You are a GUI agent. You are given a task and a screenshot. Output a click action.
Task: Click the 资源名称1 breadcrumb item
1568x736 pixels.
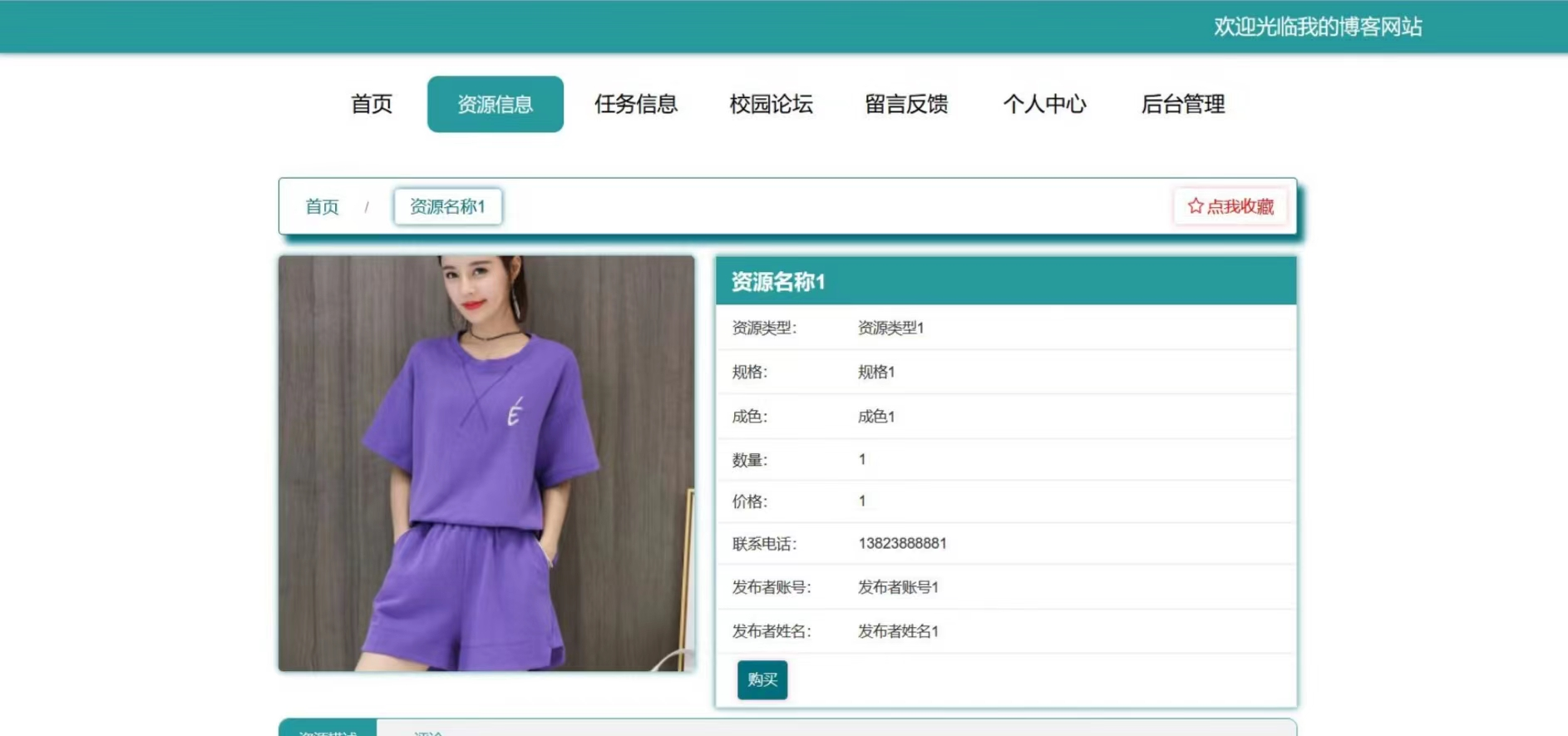[447, 206]
